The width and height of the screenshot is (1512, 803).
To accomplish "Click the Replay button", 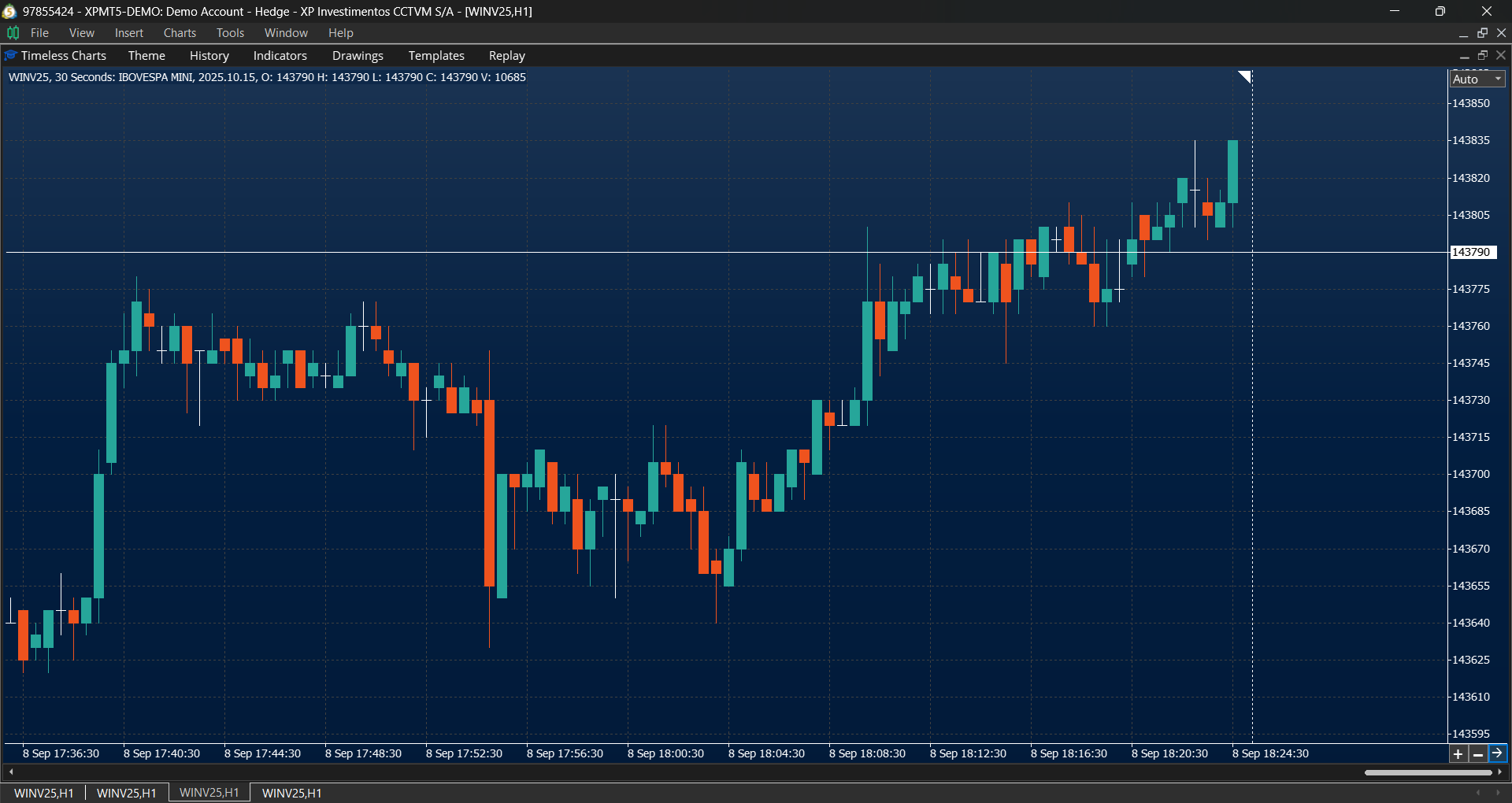I will [506, 56].
